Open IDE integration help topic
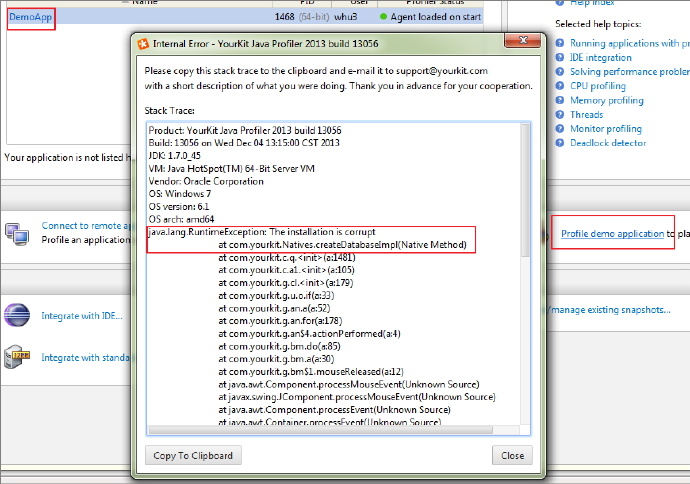This screenshot has width=690, height=484. (601, 57)
